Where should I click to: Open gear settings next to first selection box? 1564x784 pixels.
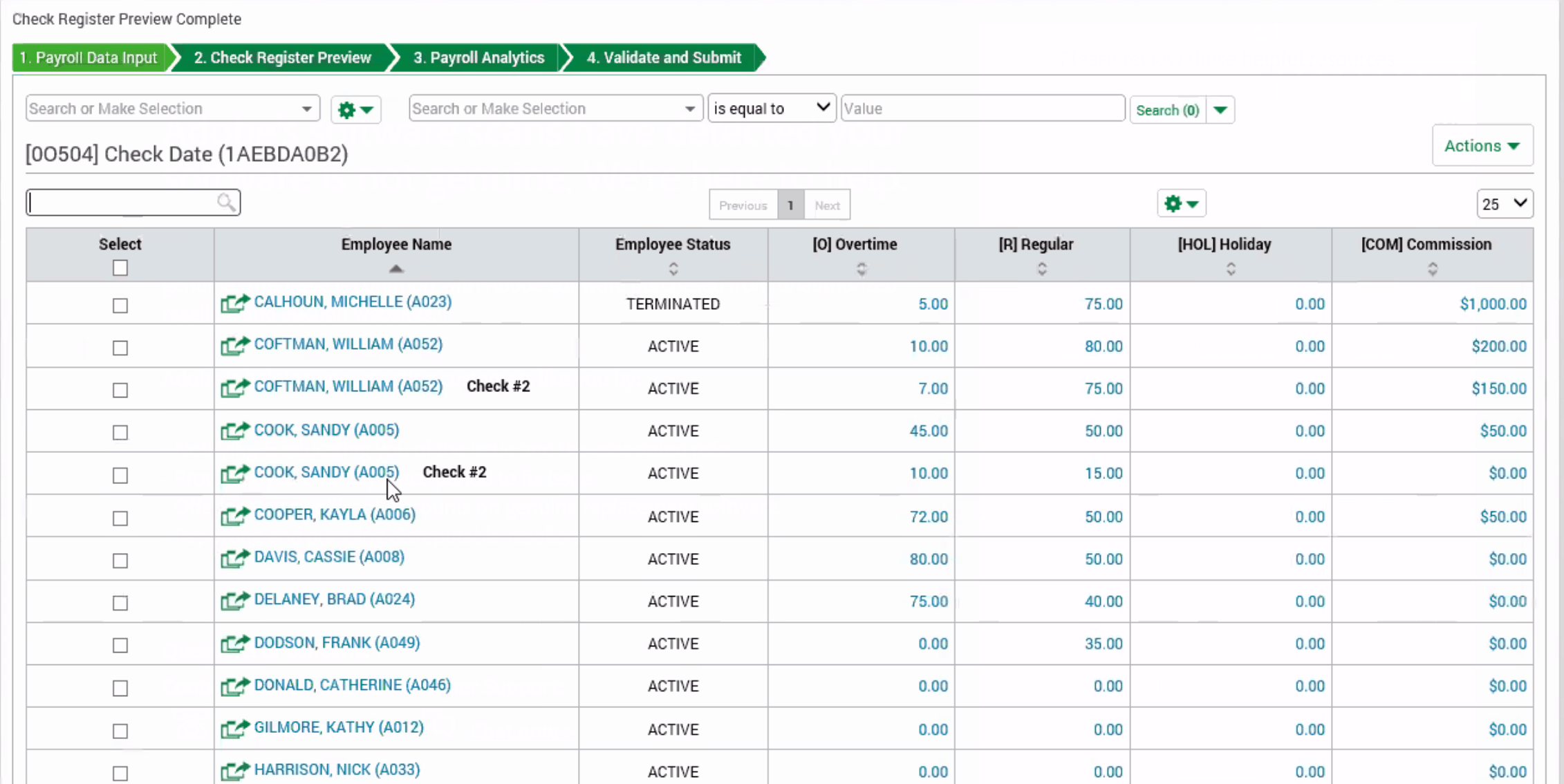pyautogui.click(x=355, y=109)
